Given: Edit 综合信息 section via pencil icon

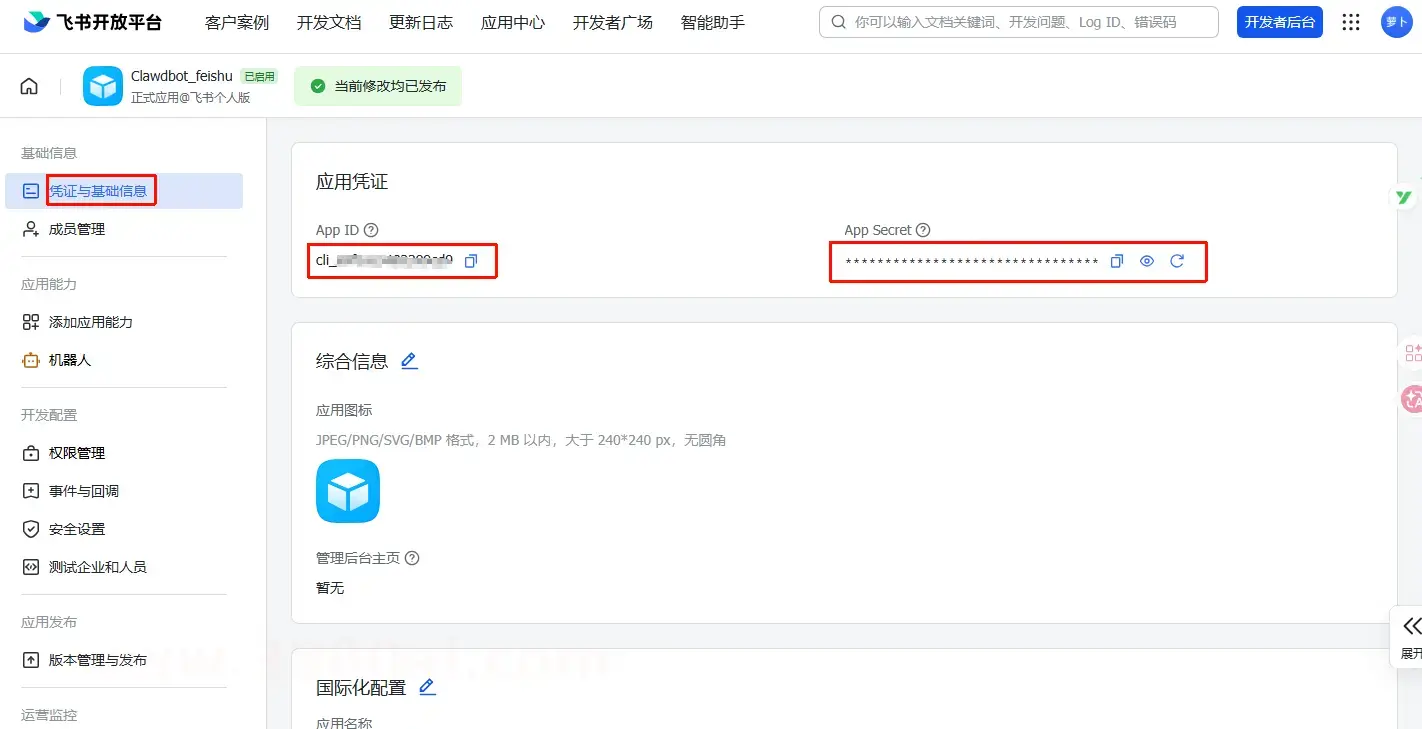Looking at the screenshot, I should pos(409,361).
